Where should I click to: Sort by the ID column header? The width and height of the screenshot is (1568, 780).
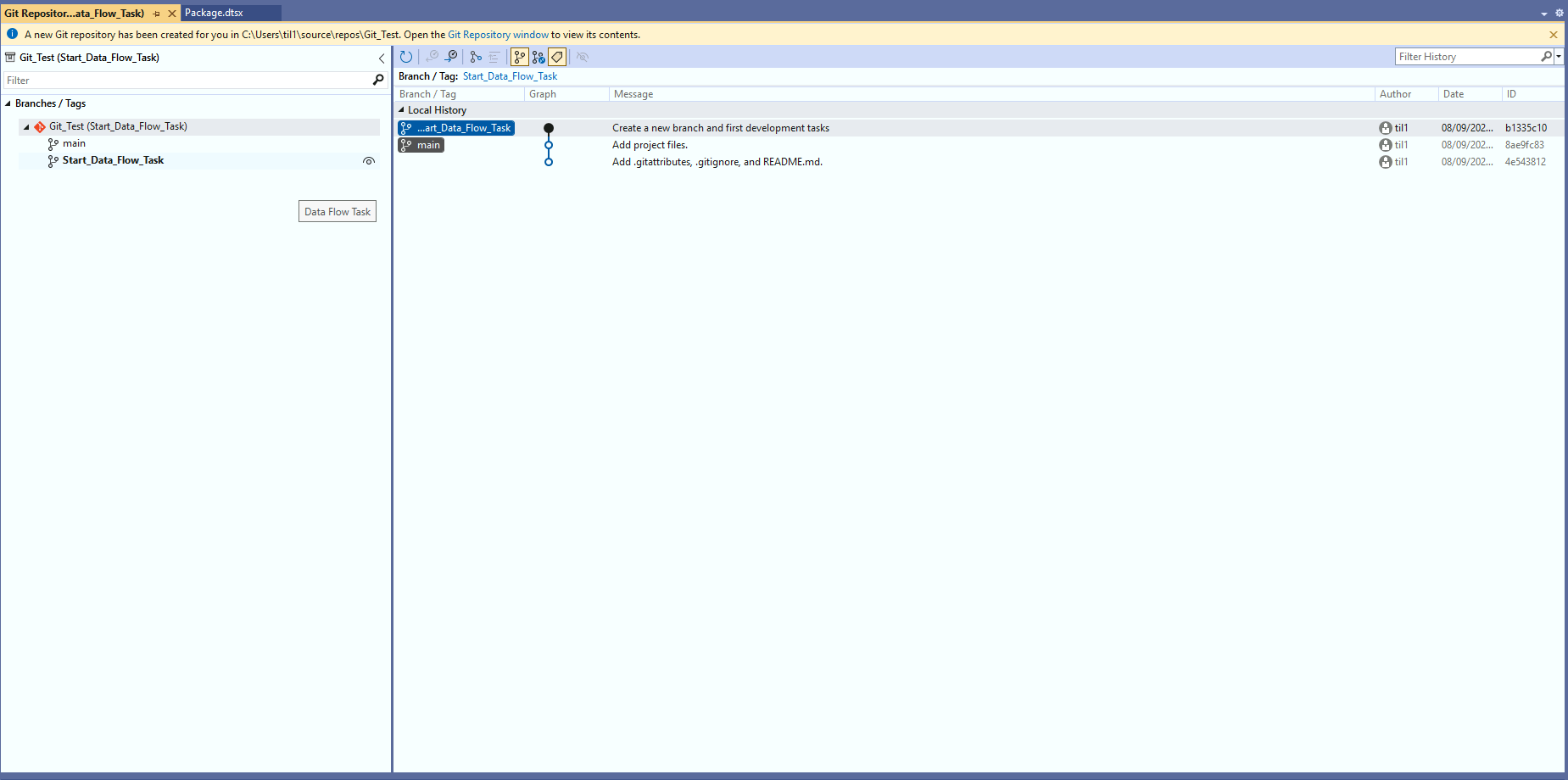point(1532,94)
